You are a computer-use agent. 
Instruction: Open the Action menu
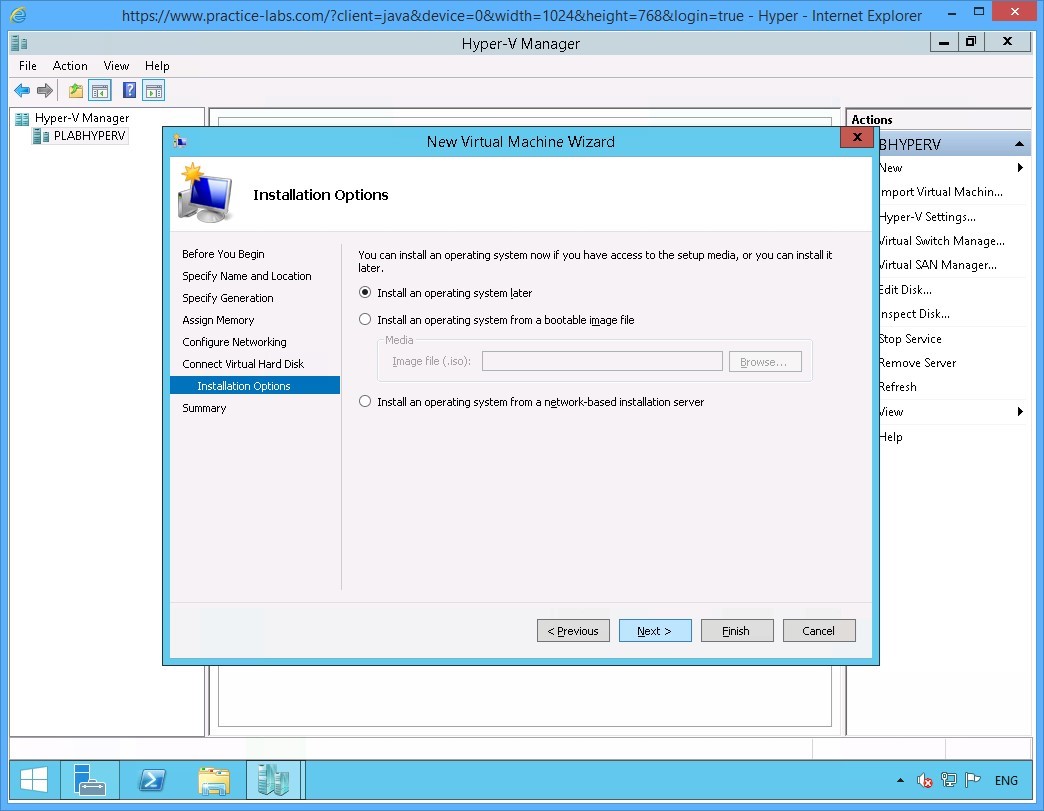coord(70,66)
